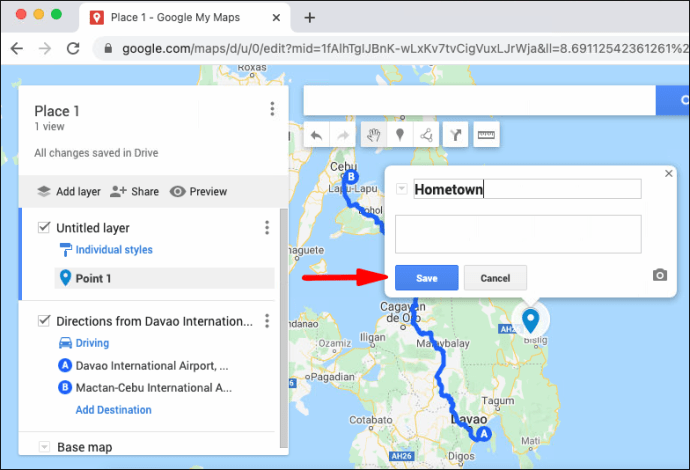Open Untitled layer options menu

pos(267,228)
